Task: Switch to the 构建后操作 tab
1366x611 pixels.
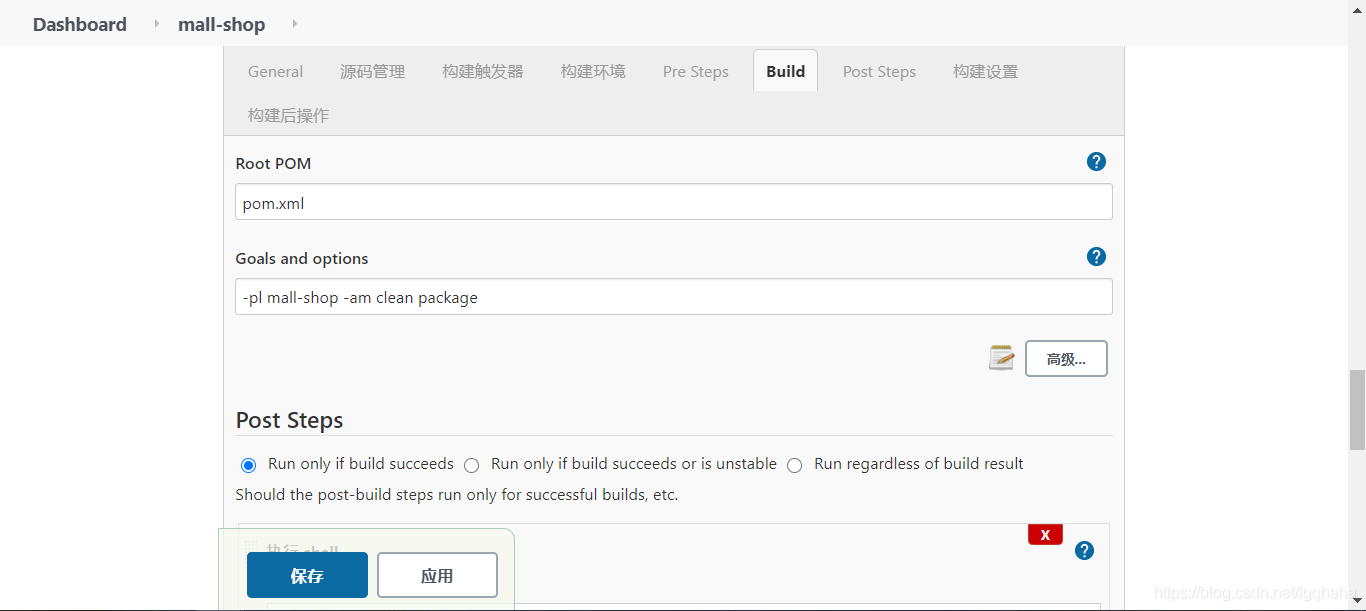Action: [288, 116]
